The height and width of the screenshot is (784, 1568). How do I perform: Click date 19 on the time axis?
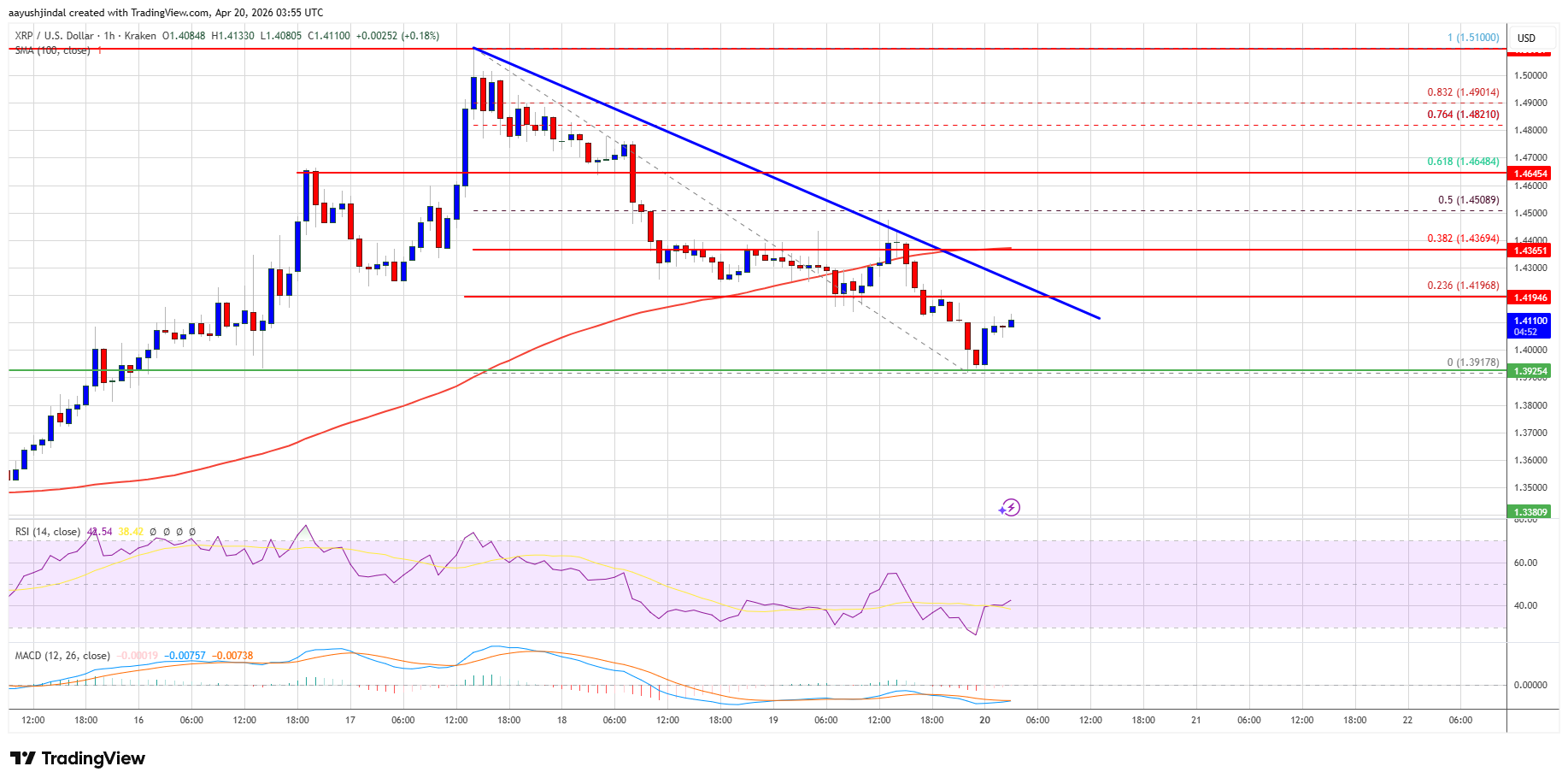click(773, 720)
